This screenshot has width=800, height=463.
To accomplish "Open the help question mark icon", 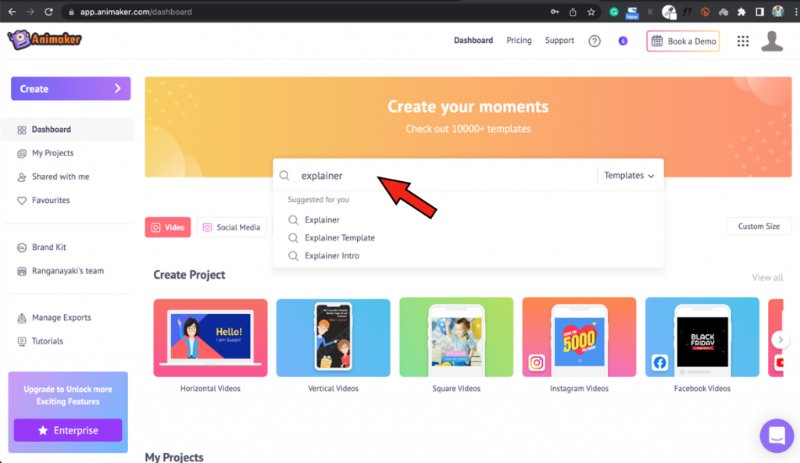I will click(x=594, y=41).
